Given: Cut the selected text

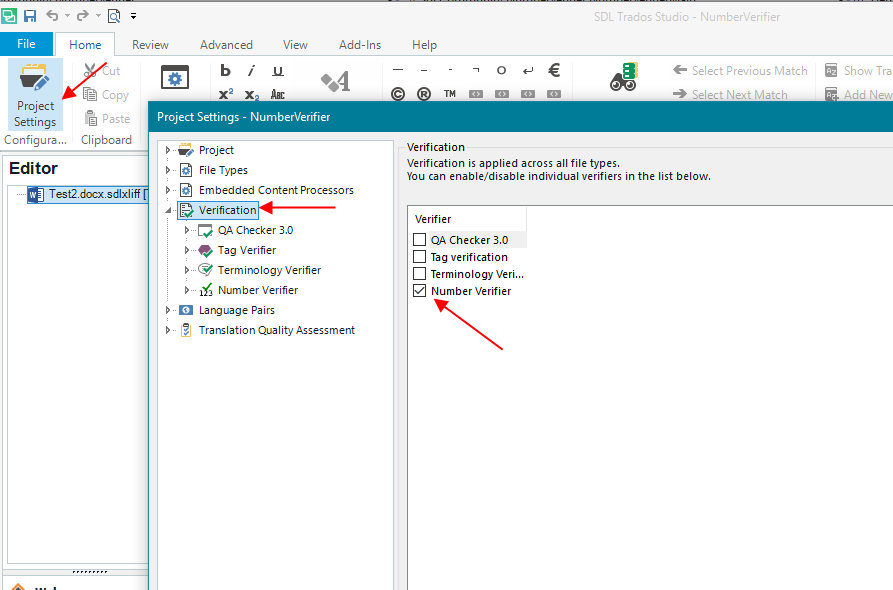Looking at the screenshot, I should [103, 71].
